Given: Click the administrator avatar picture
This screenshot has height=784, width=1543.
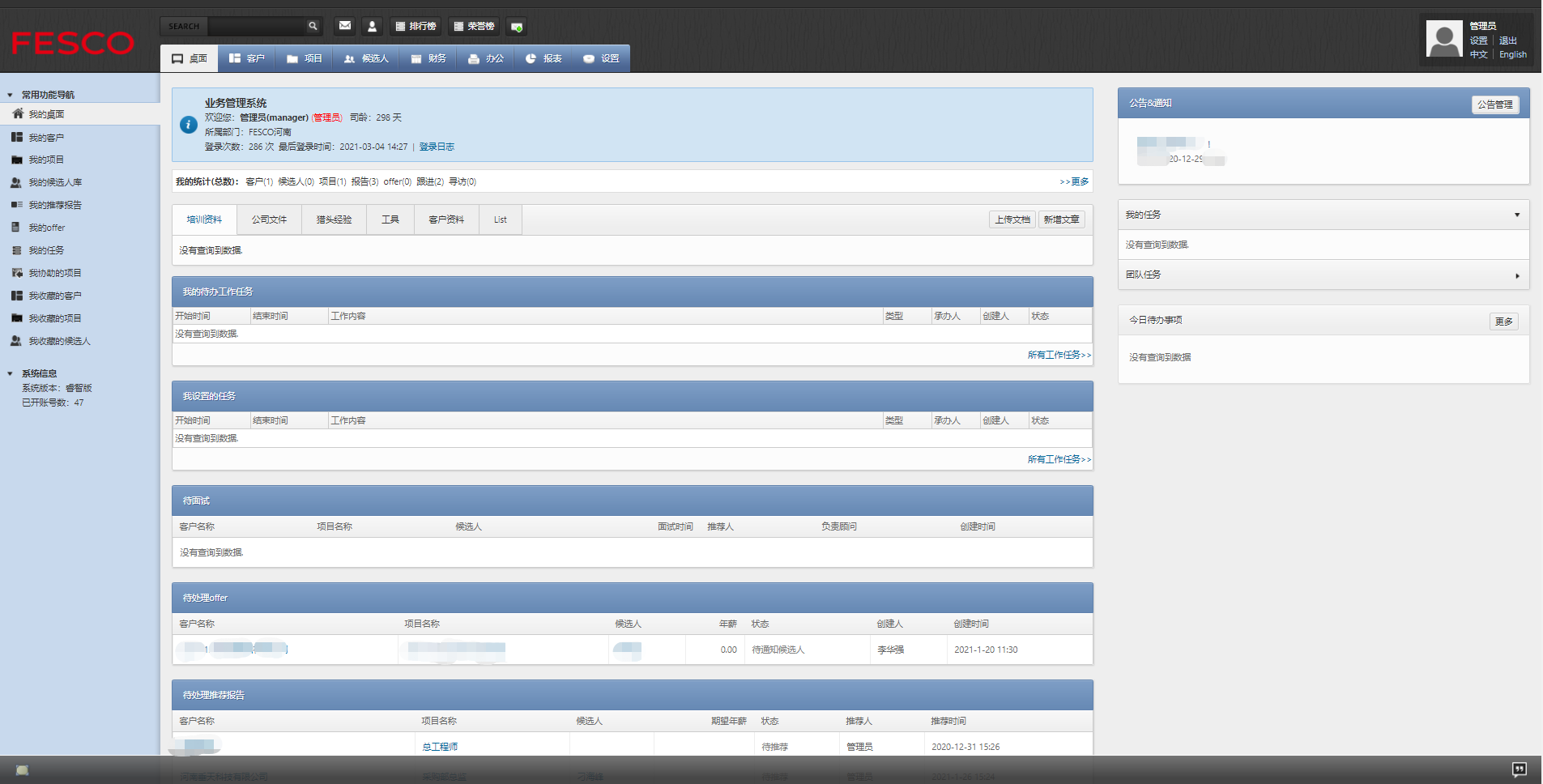Looking at the screenshot, I should tap(1443, 40).
